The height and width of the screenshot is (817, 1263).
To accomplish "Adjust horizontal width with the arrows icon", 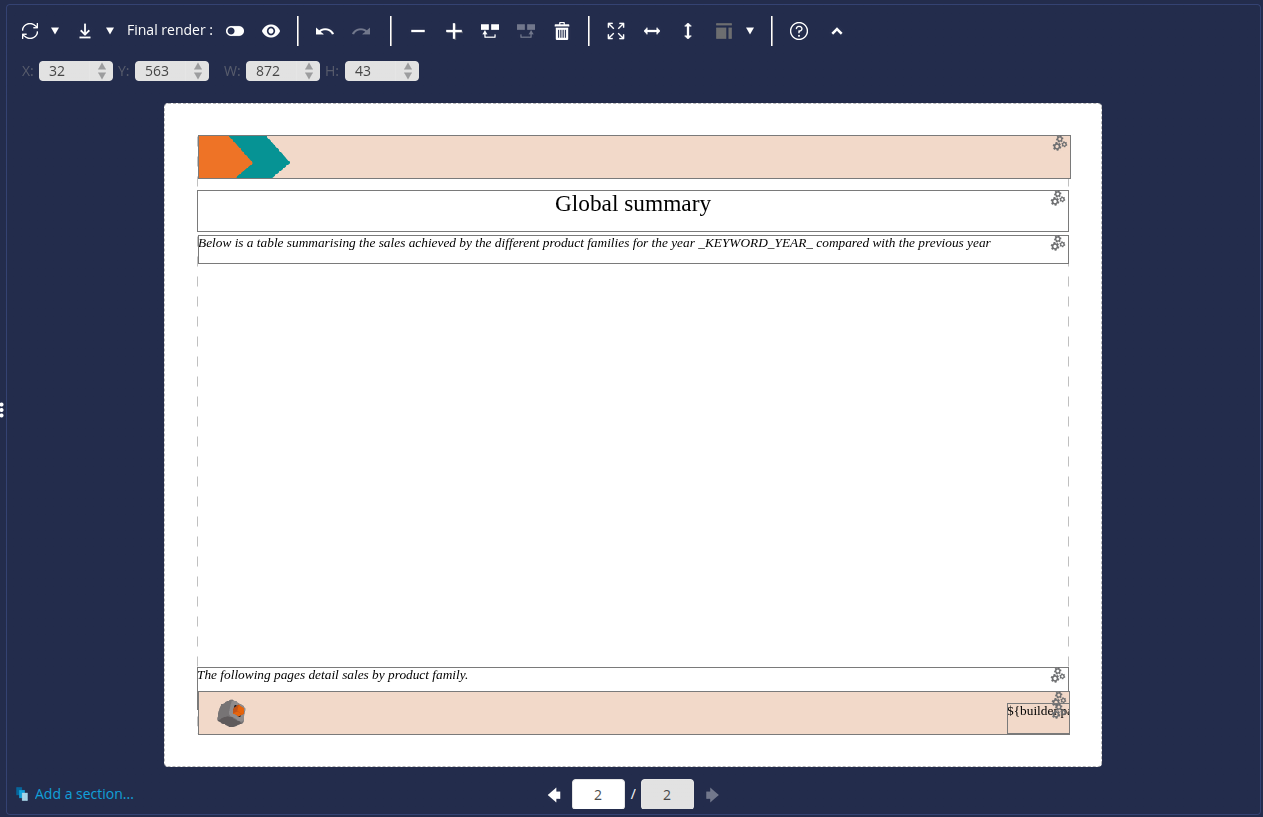I will (652, 31).
